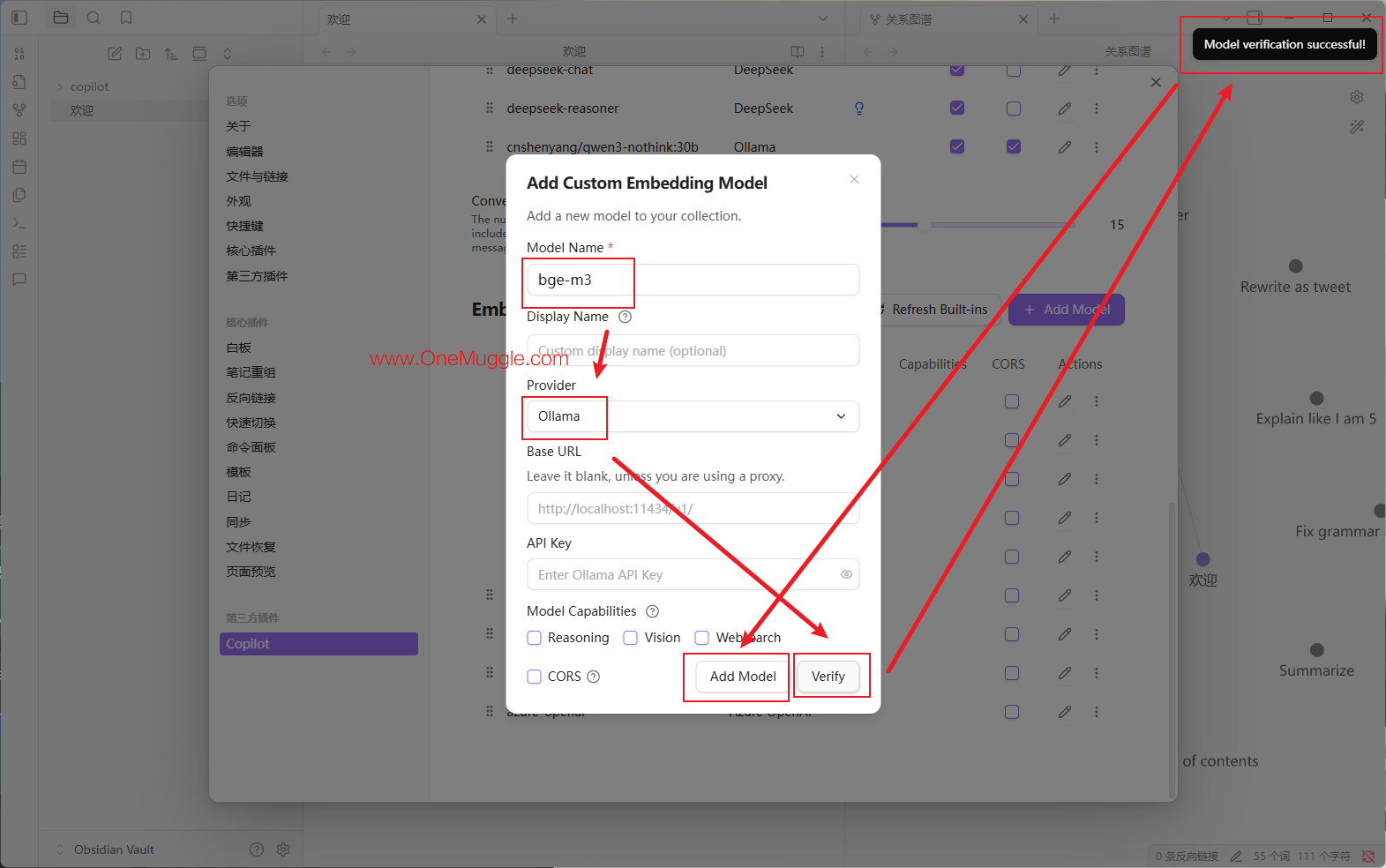Open the bookmarks icon in the top left
This screenshot has width=1386, height=868.
click(x=126, y=18)
